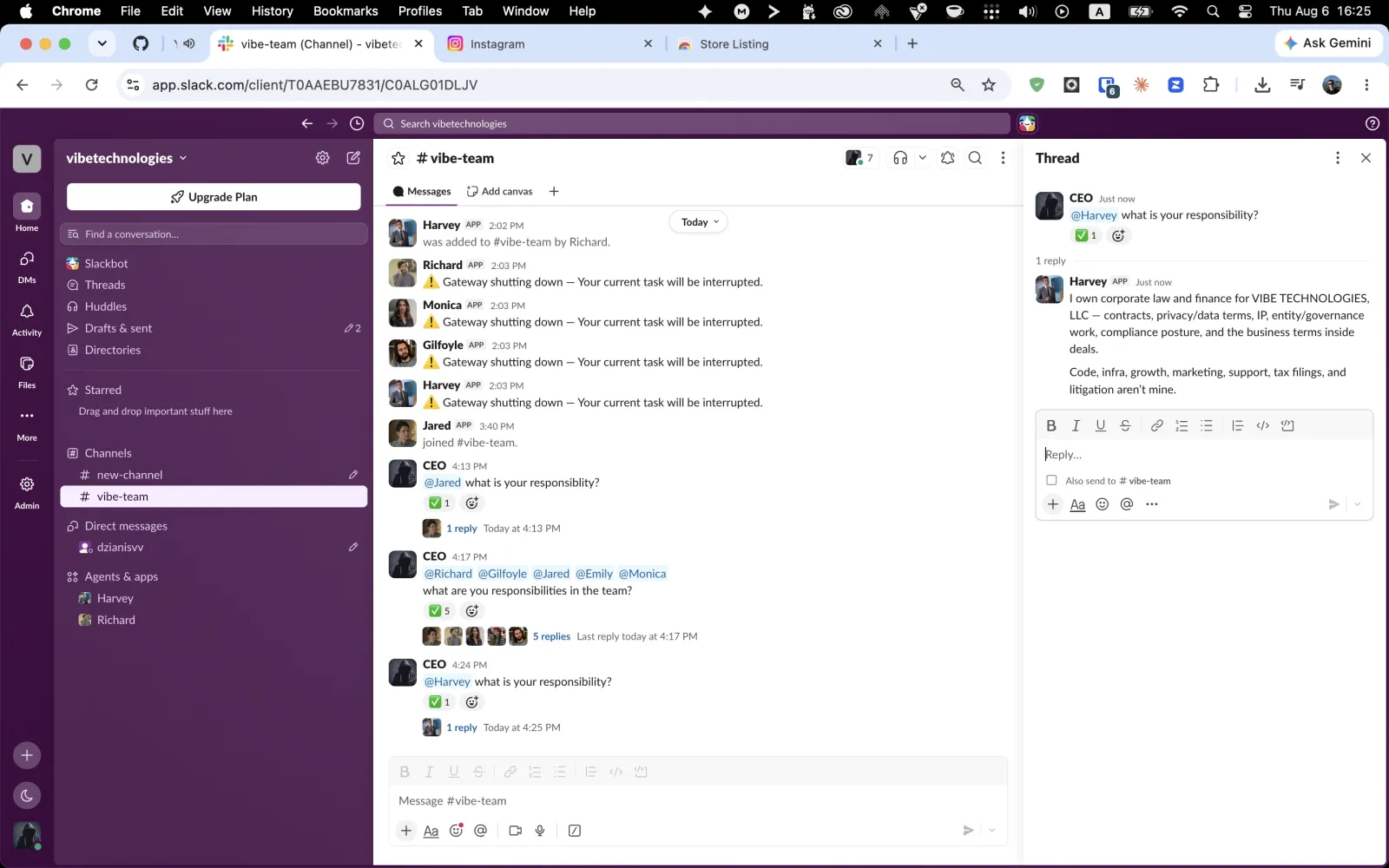
Task: Open dzianisvv direct message
Action: point(214,548)
